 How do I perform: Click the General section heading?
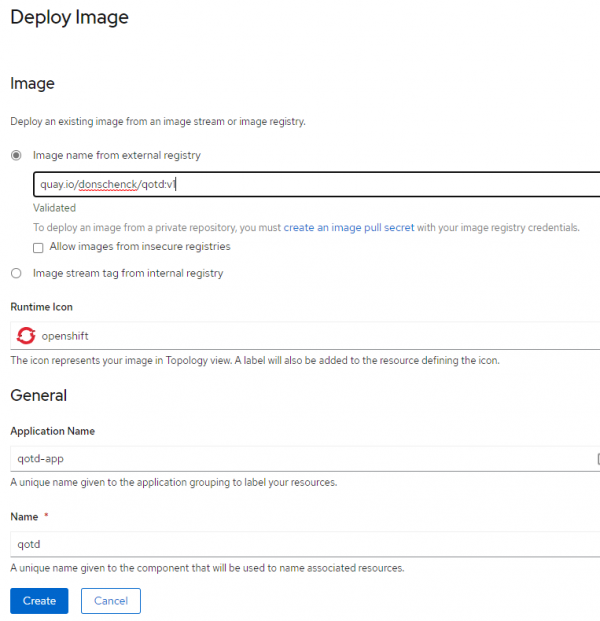[39, 395]
